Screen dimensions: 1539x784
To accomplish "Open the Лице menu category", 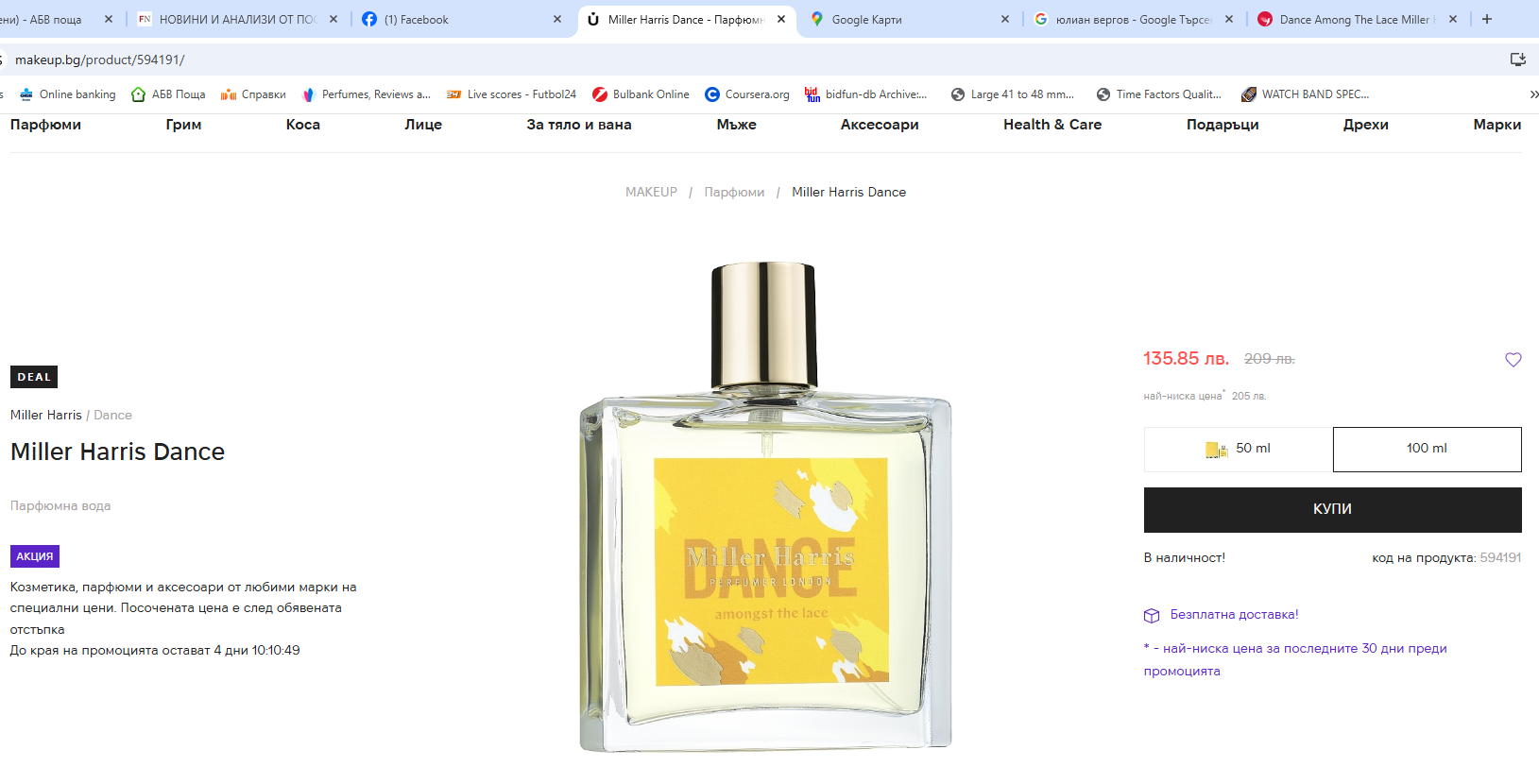I will (423, 125).
